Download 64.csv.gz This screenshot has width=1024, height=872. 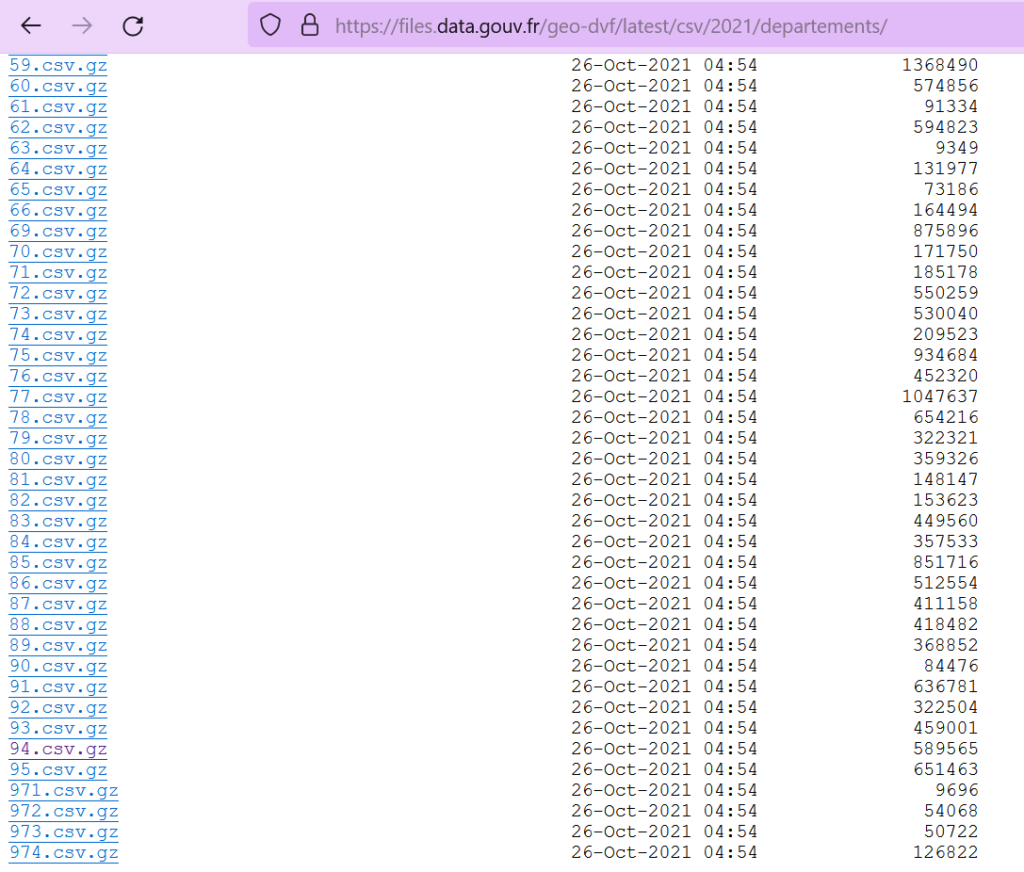pos(58,169)
